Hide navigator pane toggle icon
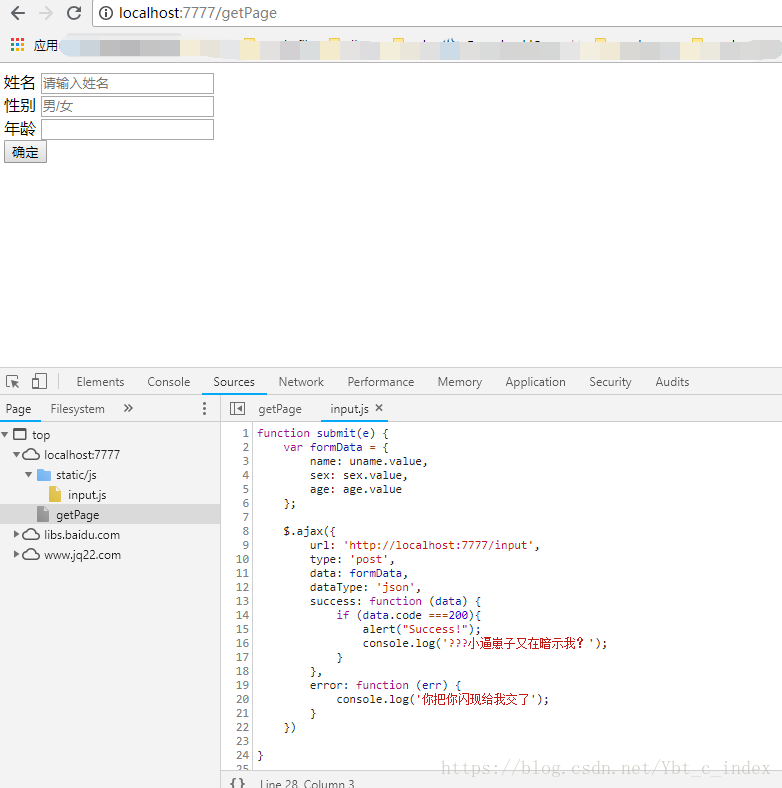Image resolution: width=782 pixels, height=788 pixels. point(237,409)
